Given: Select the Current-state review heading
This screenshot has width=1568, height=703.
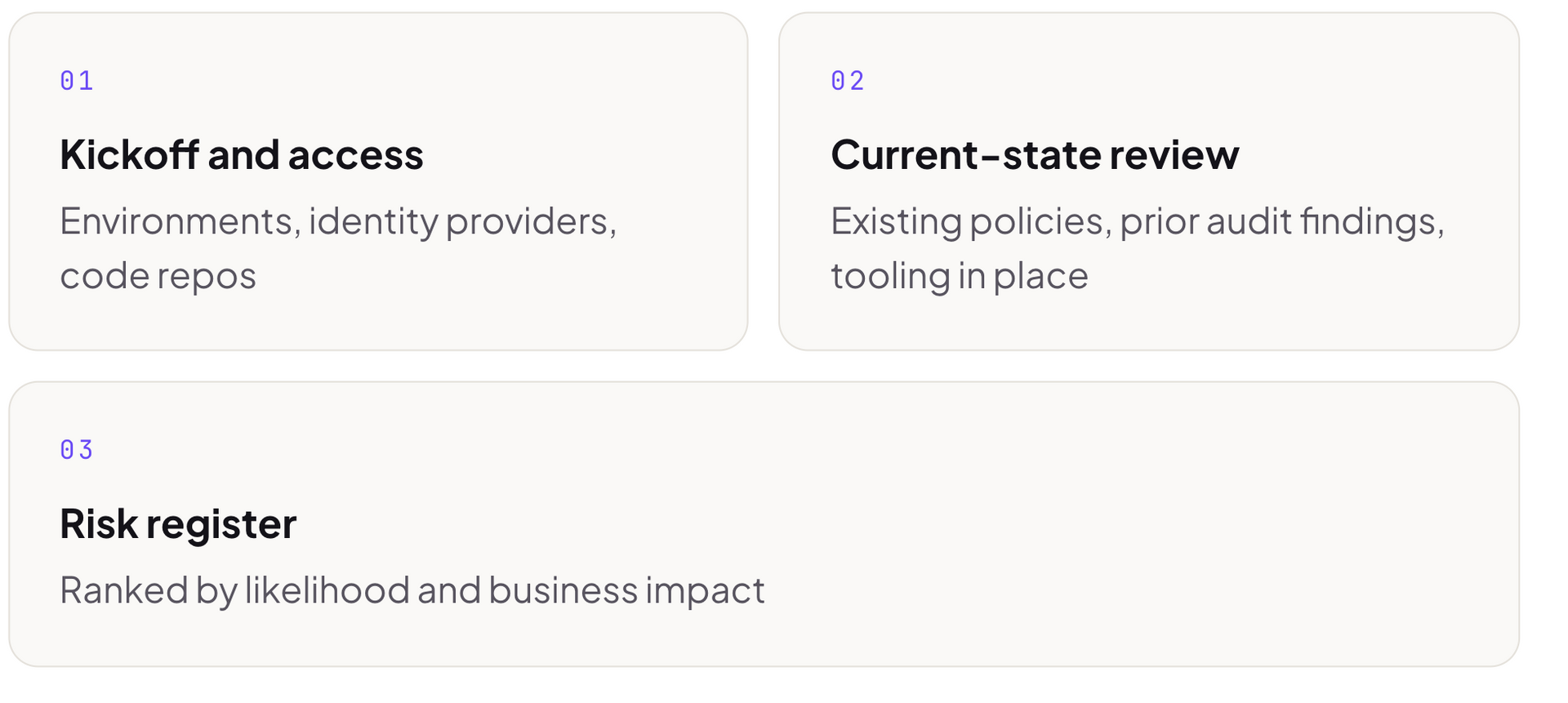Looking at the screenshot, I should click(1035, 154).
